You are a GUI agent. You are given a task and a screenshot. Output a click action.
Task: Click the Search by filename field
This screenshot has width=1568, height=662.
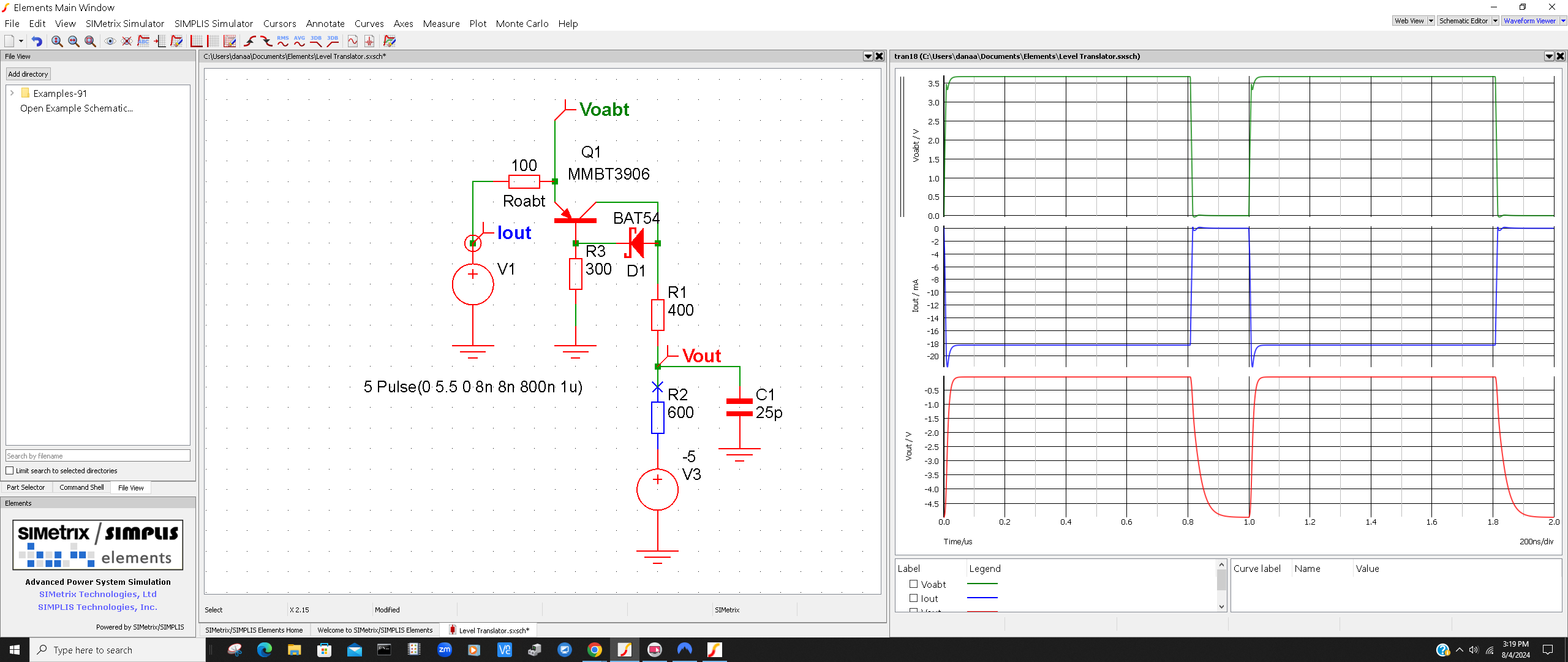click(98, 456)
